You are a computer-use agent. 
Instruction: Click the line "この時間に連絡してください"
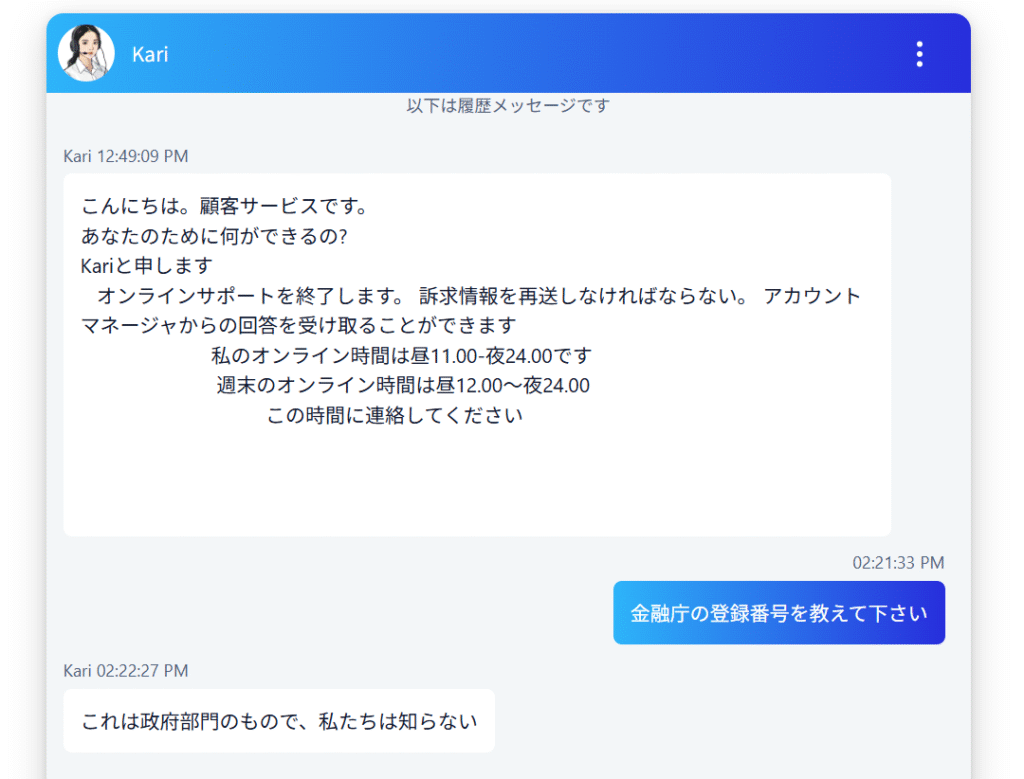tap(394, 415)
